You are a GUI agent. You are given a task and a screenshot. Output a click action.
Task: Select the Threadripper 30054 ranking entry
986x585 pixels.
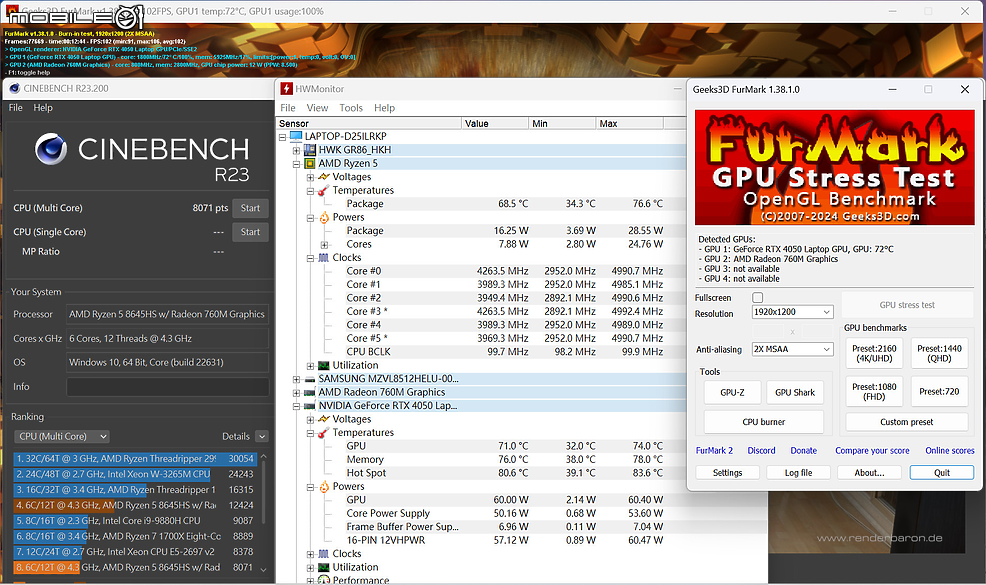coord(135,459)
